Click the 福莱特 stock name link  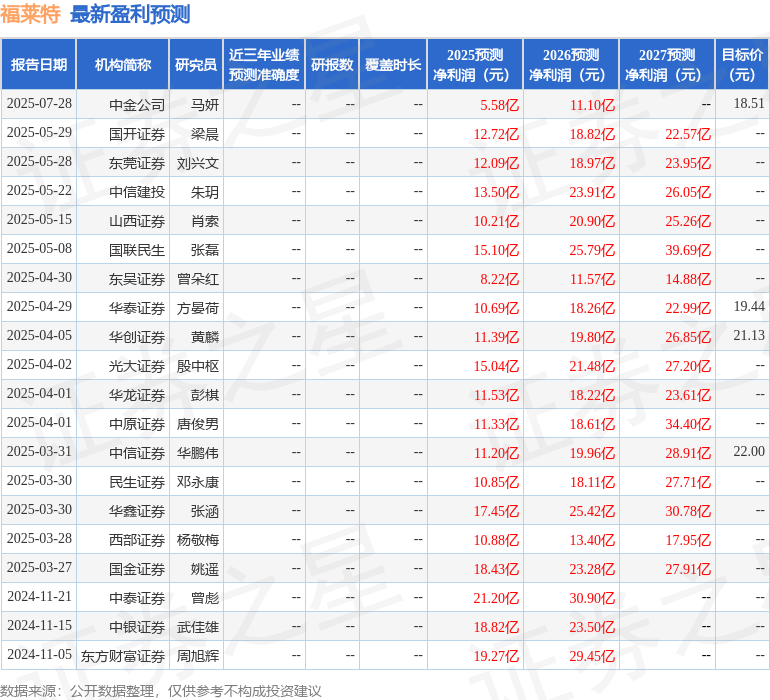point(31,14)
